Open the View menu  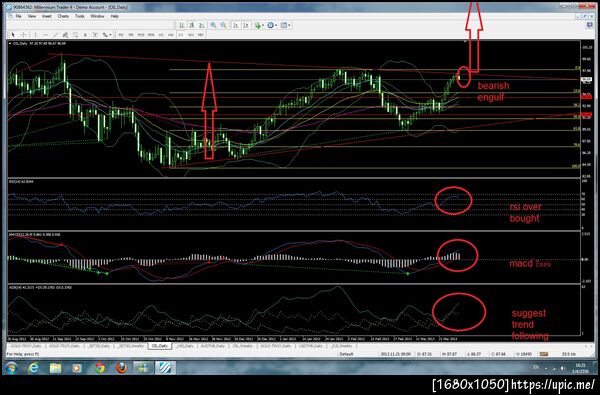tap(32, 16)
